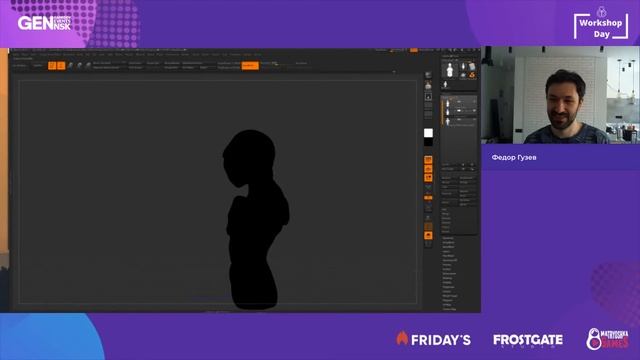Click the SPix icon below BPR

428,86
